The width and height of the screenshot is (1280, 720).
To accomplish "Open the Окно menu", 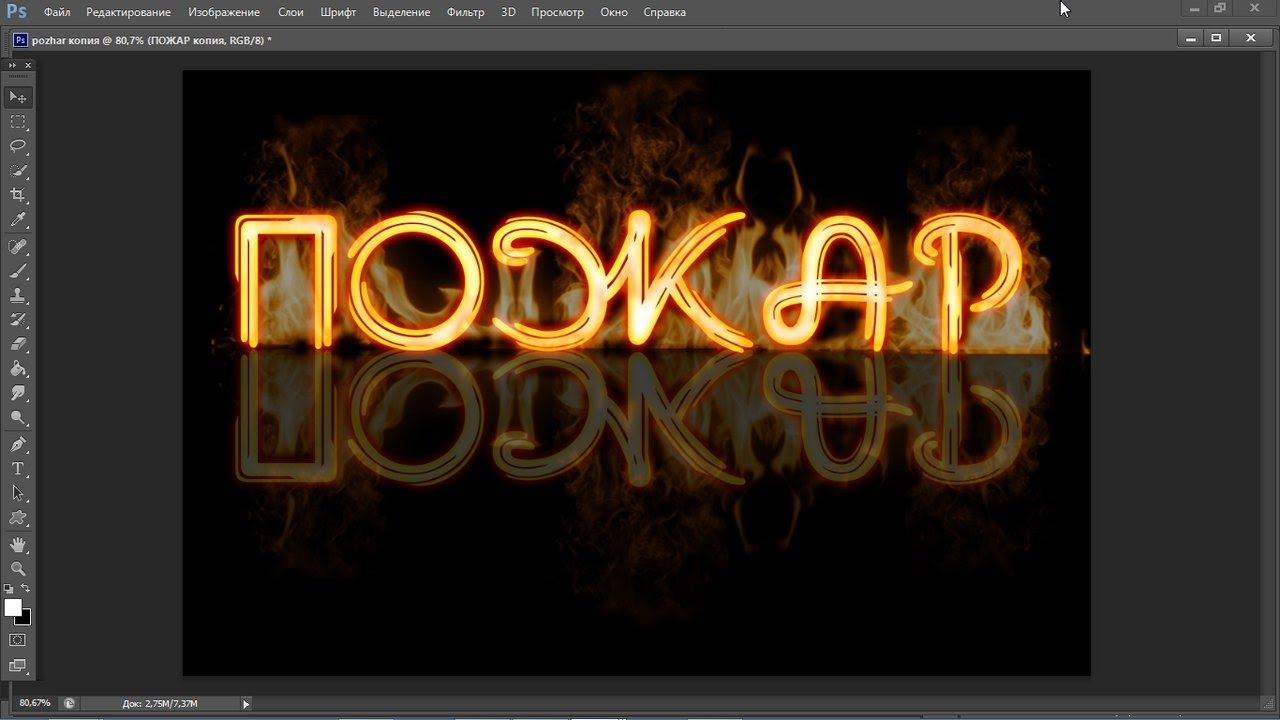I will 614,12.
